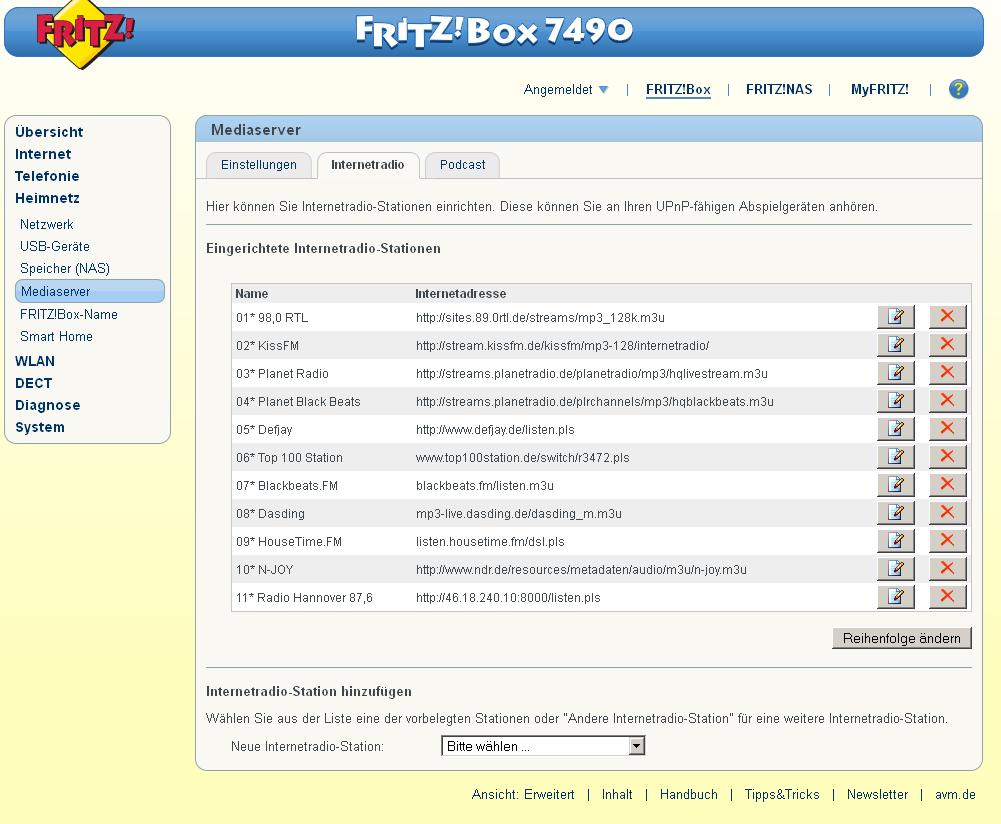Screen dimensions: 1001x824
Task: Click the FRITZ! logo
Action: [85, 34]
